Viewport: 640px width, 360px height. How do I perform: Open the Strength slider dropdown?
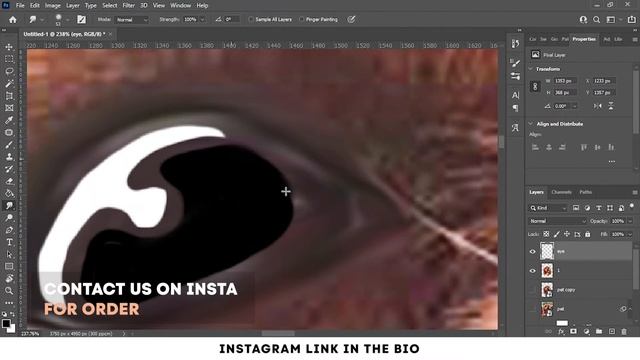pos(202,20)
